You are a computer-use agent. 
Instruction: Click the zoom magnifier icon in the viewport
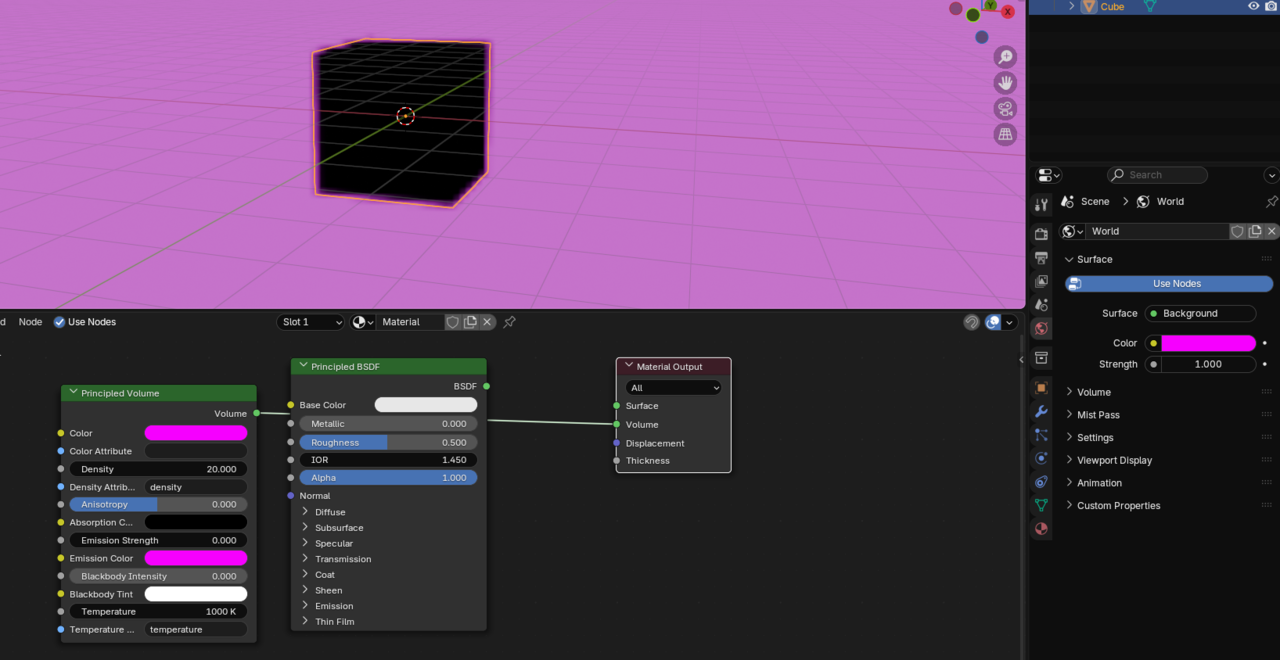pyautogui.click(x=1005, y=57)
